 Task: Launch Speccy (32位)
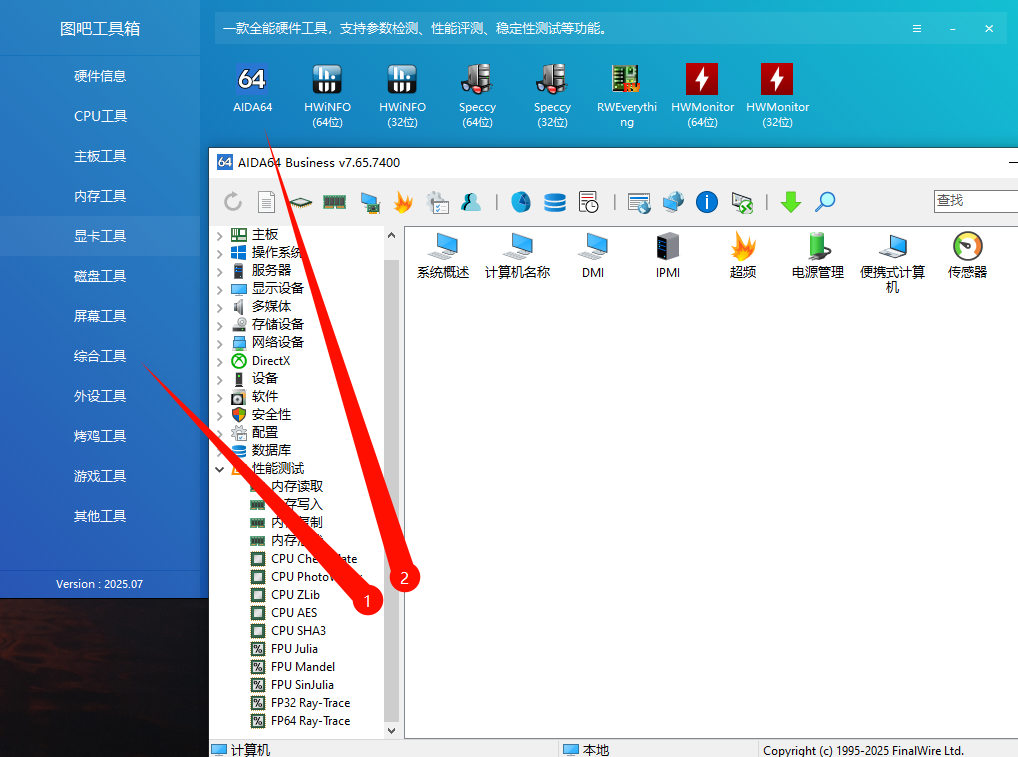click(552, 95)
